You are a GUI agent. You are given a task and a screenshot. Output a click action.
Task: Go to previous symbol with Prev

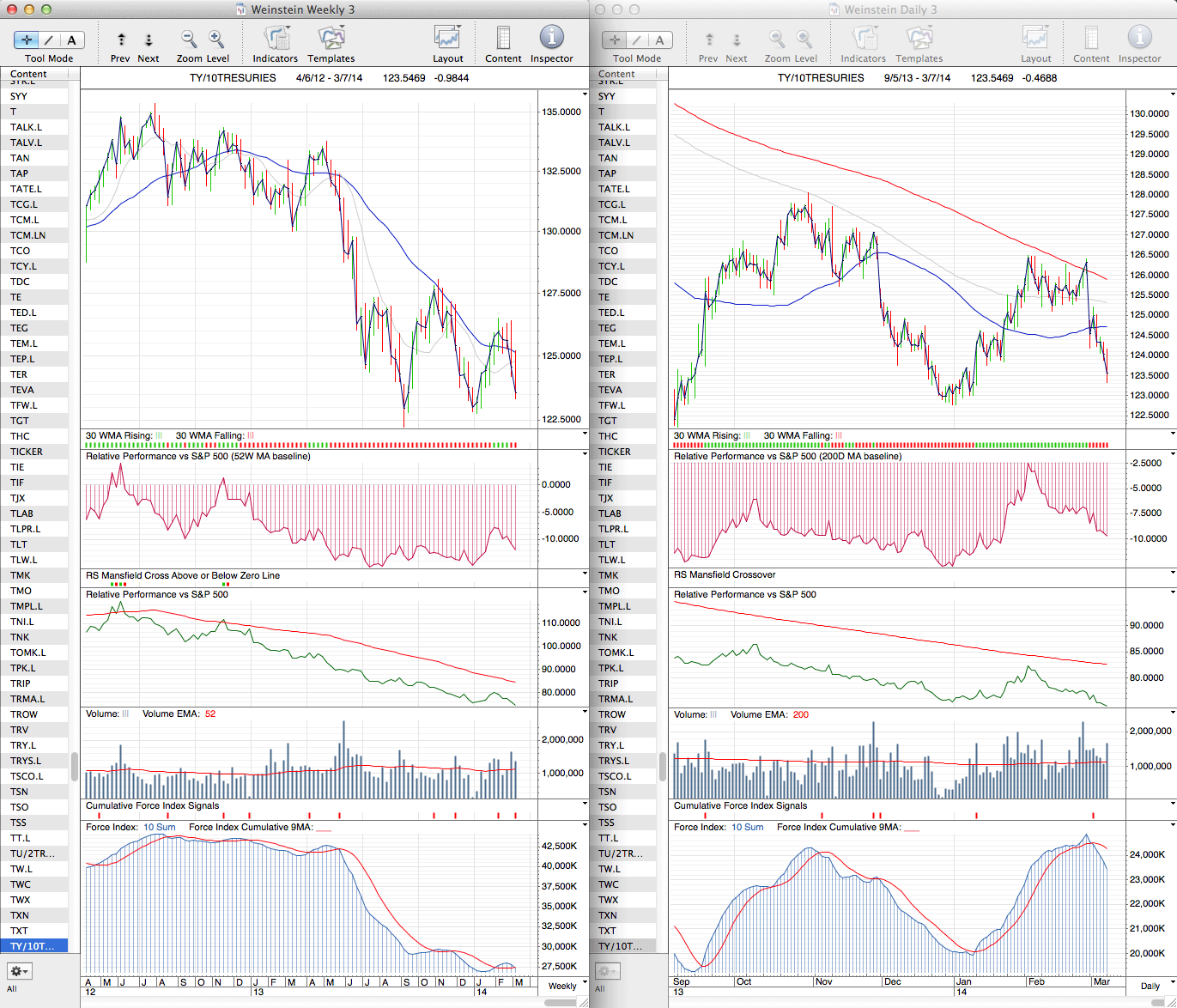121,39
